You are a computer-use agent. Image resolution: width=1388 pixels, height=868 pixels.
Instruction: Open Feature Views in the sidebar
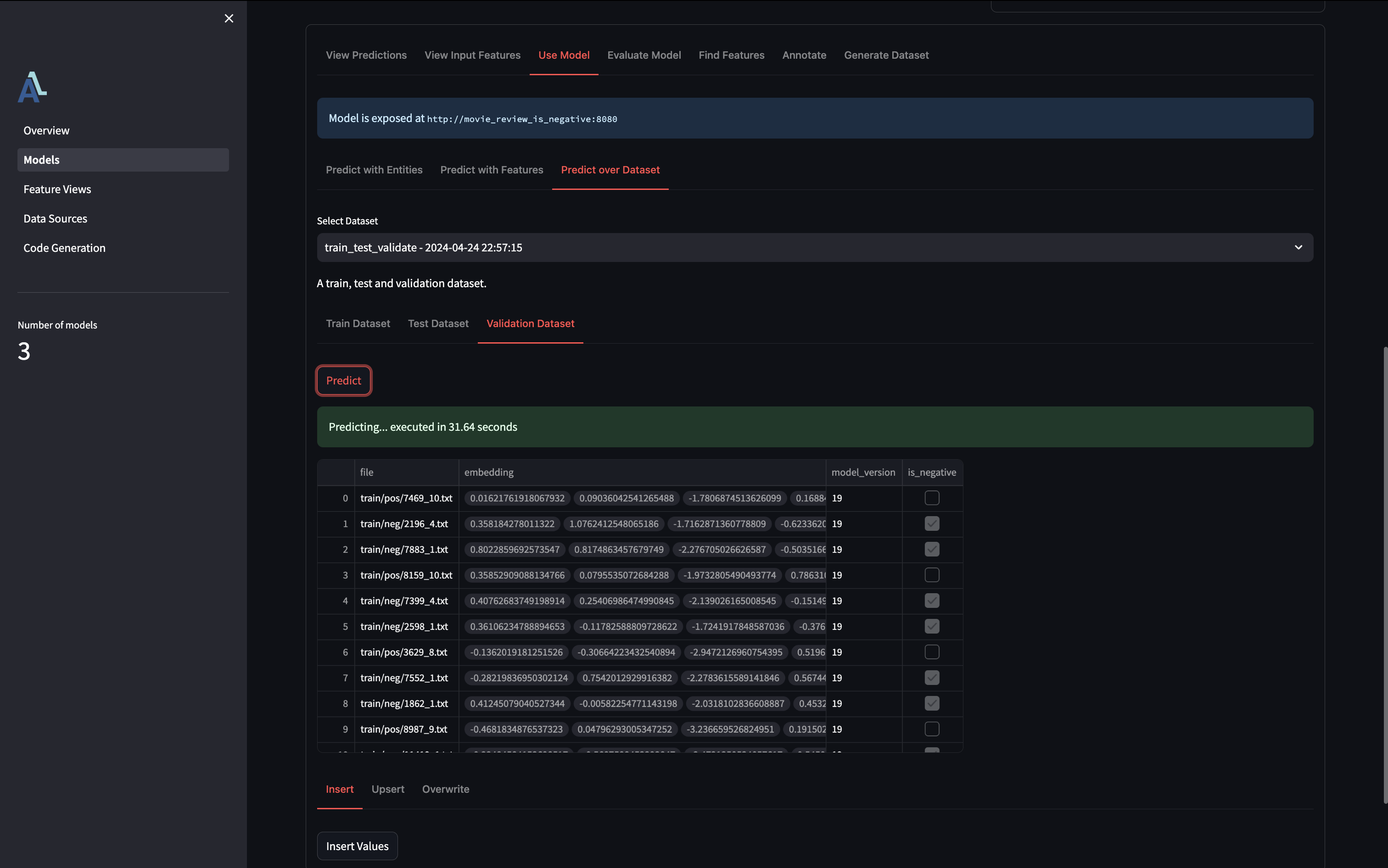(57, 189)
